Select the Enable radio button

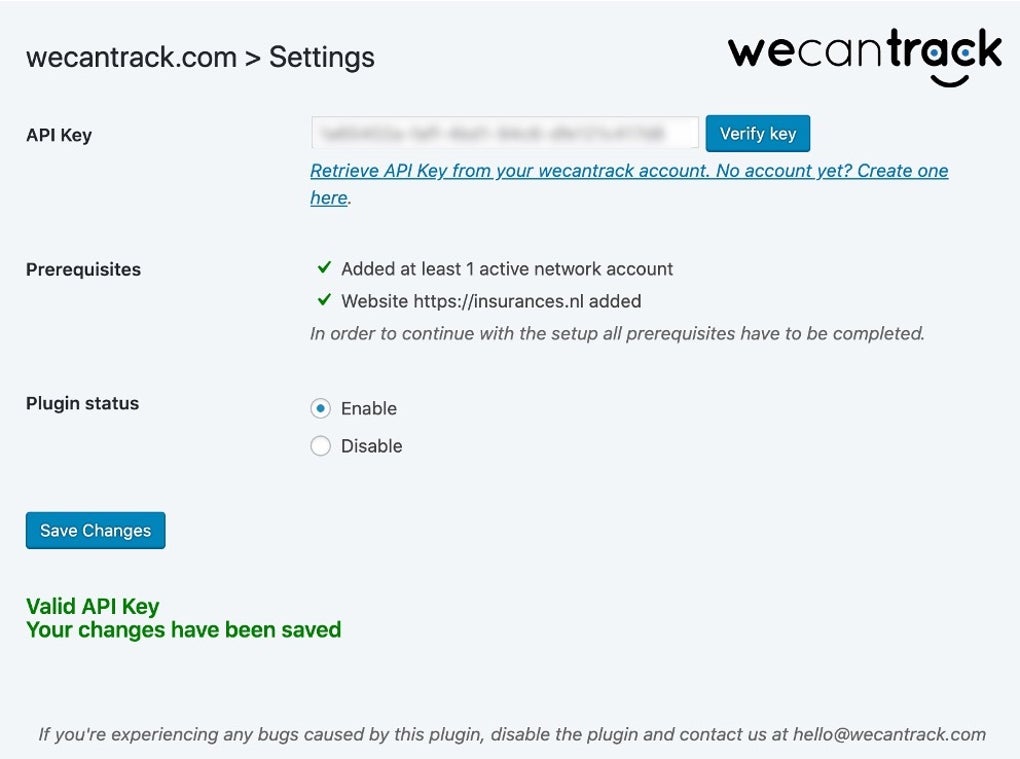pos(320,408)
